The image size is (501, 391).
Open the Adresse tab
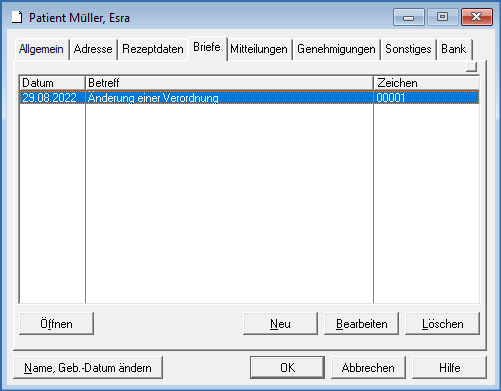point(93,49)
